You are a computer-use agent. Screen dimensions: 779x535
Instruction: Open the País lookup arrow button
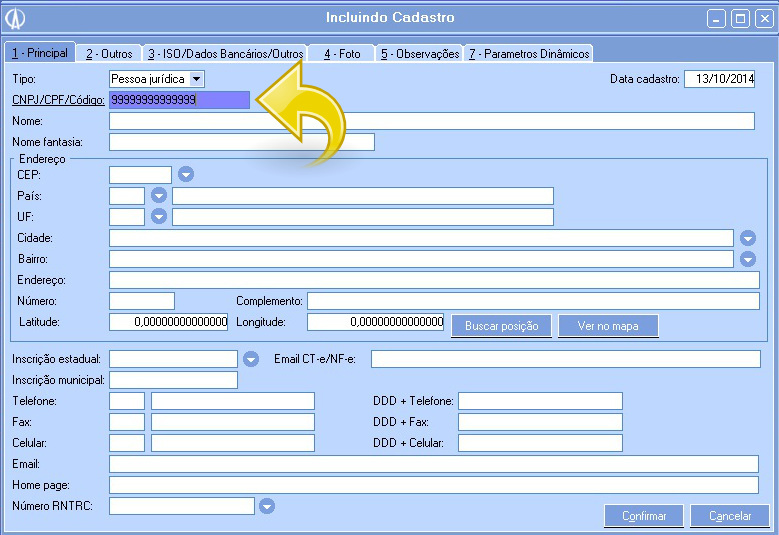tap(158, 196)
